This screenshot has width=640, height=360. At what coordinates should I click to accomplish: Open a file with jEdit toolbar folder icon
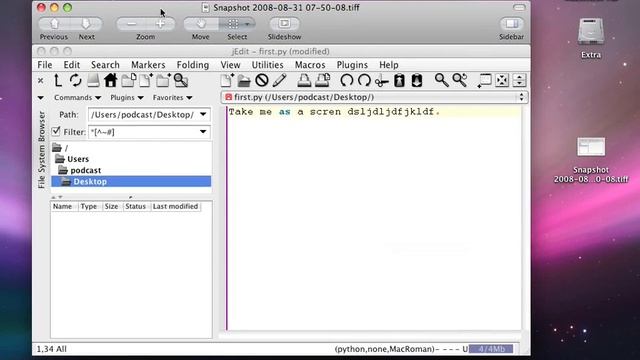(244, 80)
